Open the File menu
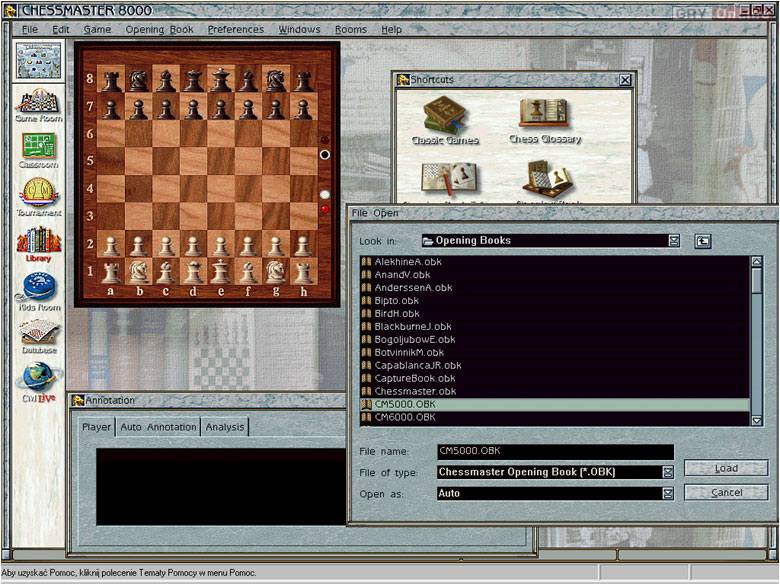Viewport: 780px width, 585px height. (x=30, y=29)
